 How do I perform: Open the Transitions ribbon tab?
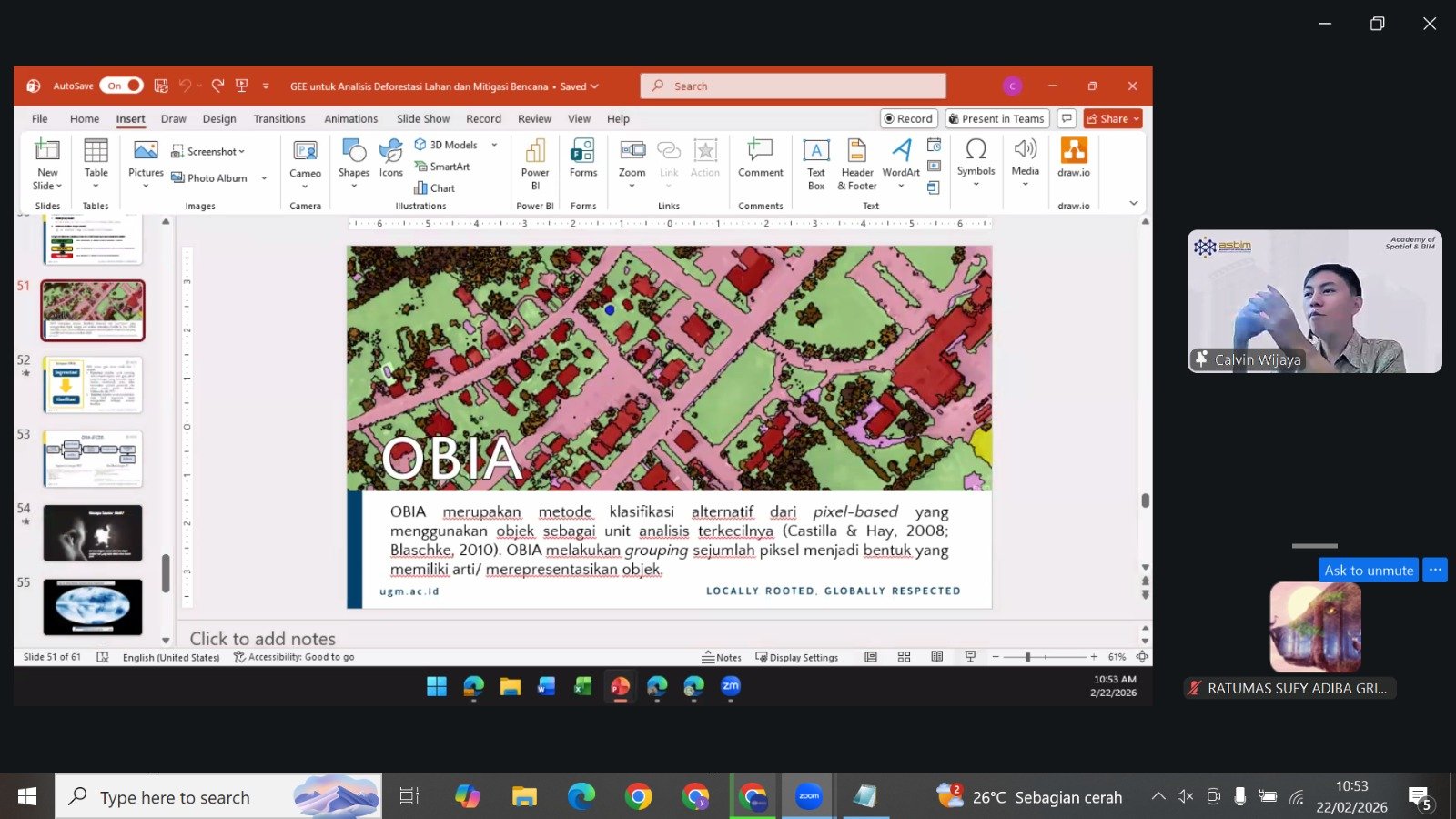[x=279, y=119]
